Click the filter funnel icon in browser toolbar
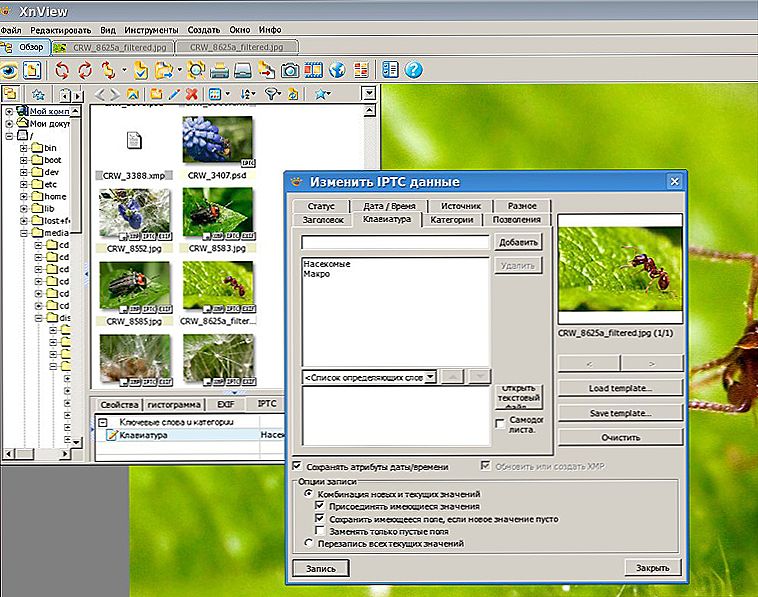 coord(272,94)
